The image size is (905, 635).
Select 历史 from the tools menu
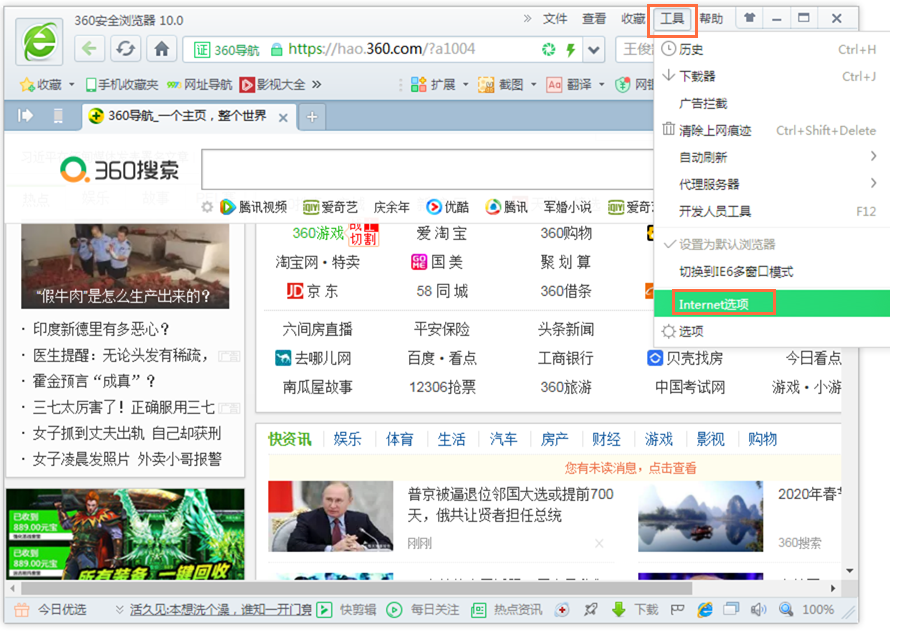772,50
